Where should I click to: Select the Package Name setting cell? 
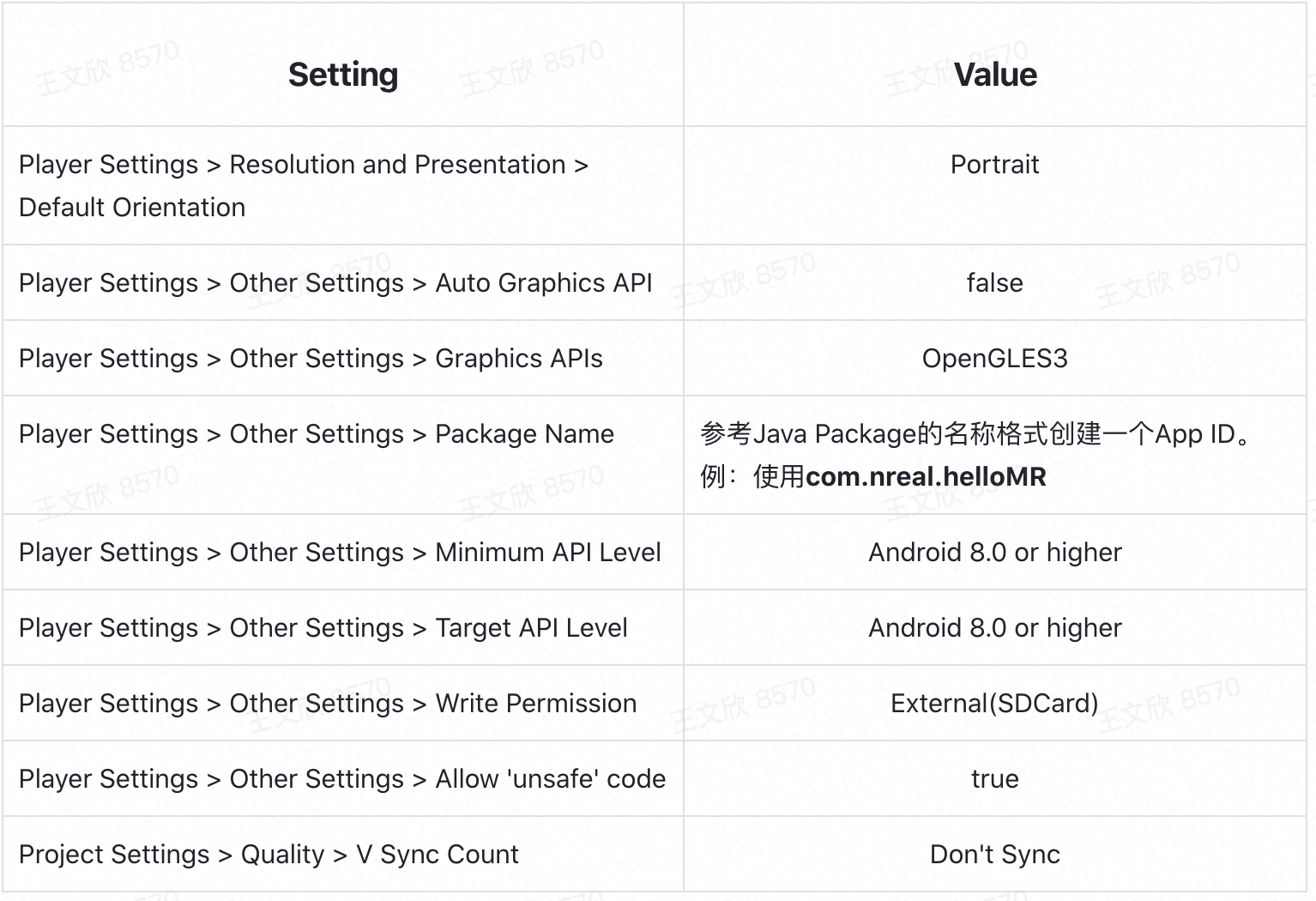(x=343, y=455)
